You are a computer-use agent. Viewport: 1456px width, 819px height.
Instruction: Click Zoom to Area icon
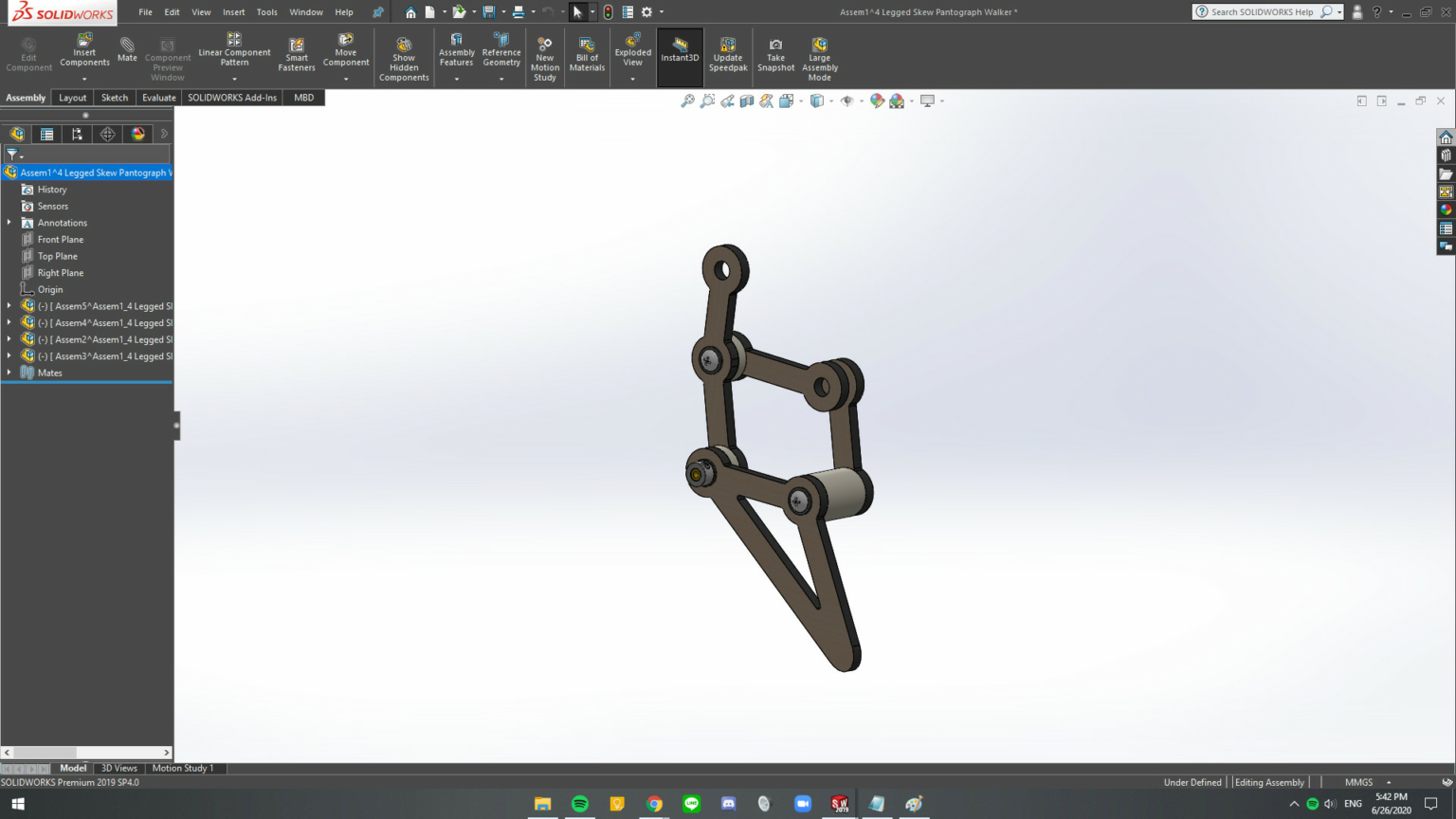[x=707, y=100]
